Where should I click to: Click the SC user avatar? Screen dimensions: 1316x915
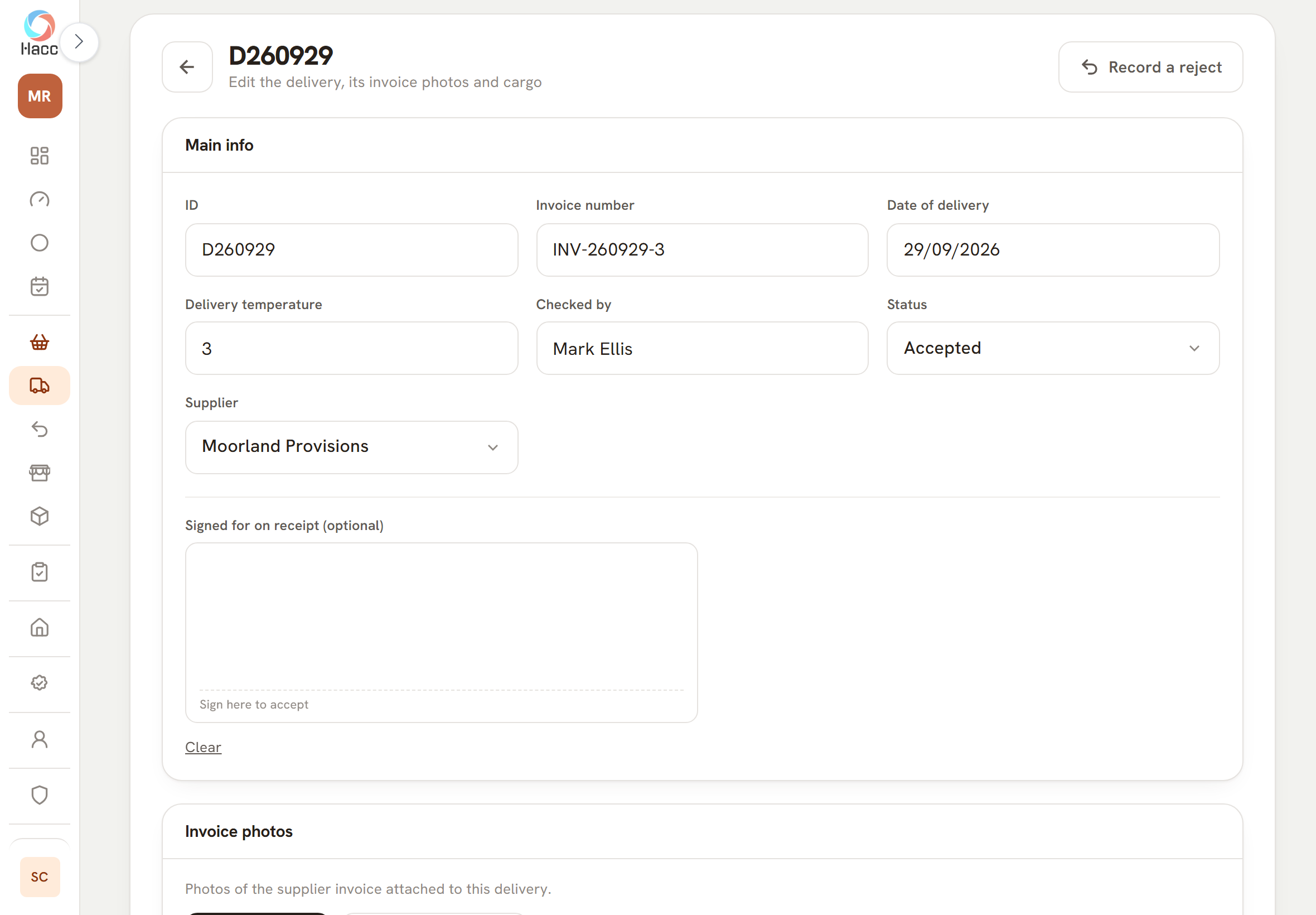pyautogui.click(x=40, y=877)
